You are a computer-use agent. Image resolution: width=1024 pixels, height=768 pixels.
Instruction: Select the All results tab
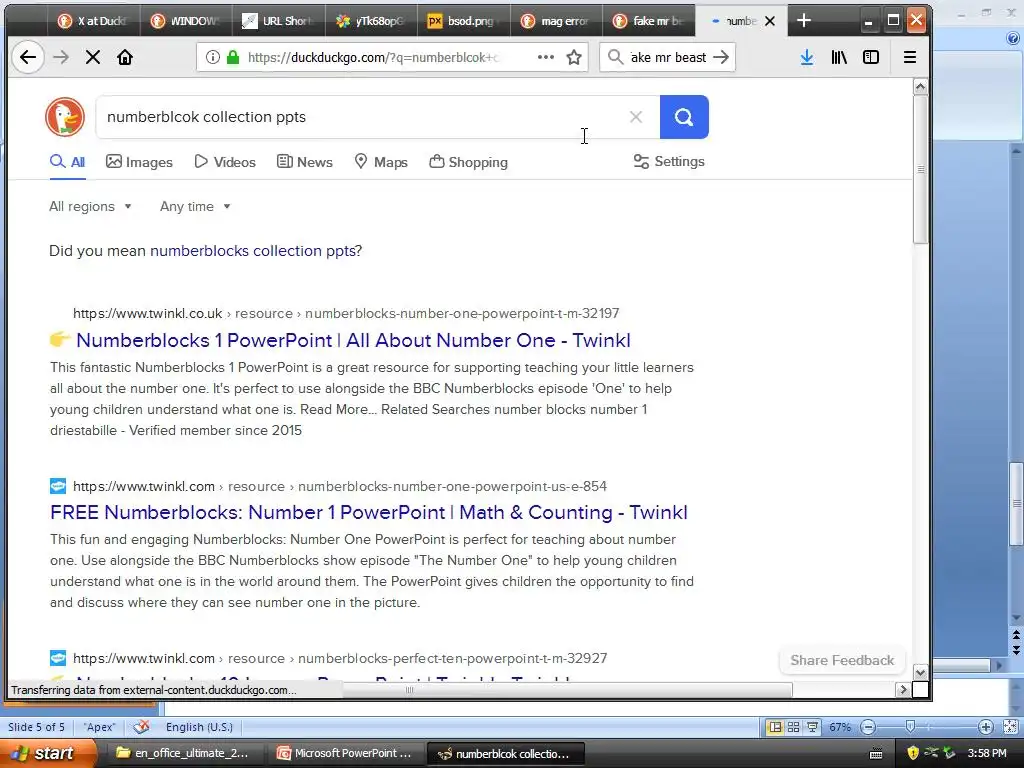coord(67,162)
